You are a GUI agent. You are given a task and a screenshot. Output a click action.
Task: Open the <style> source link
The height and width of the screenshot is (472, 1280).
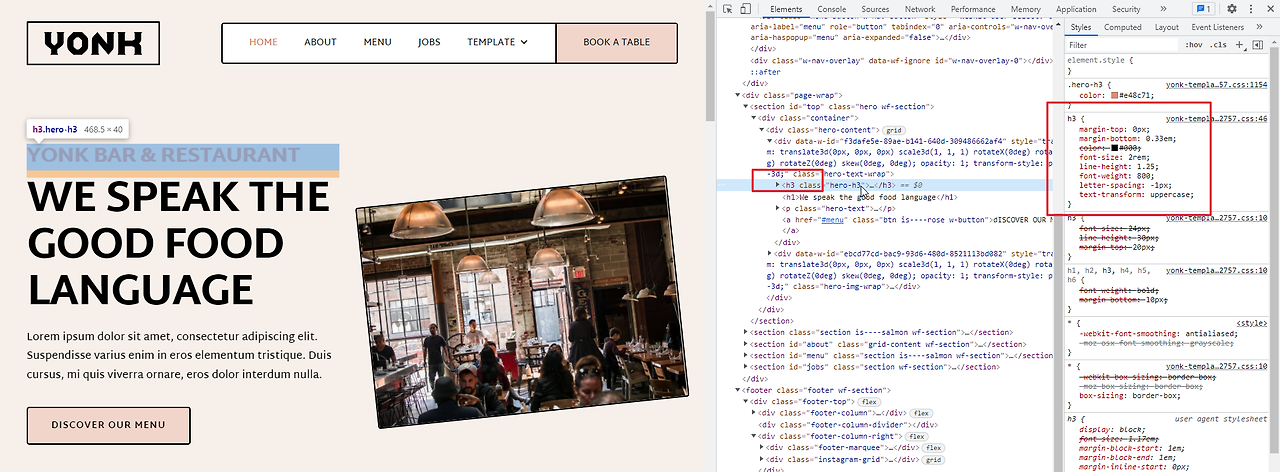1251,323
